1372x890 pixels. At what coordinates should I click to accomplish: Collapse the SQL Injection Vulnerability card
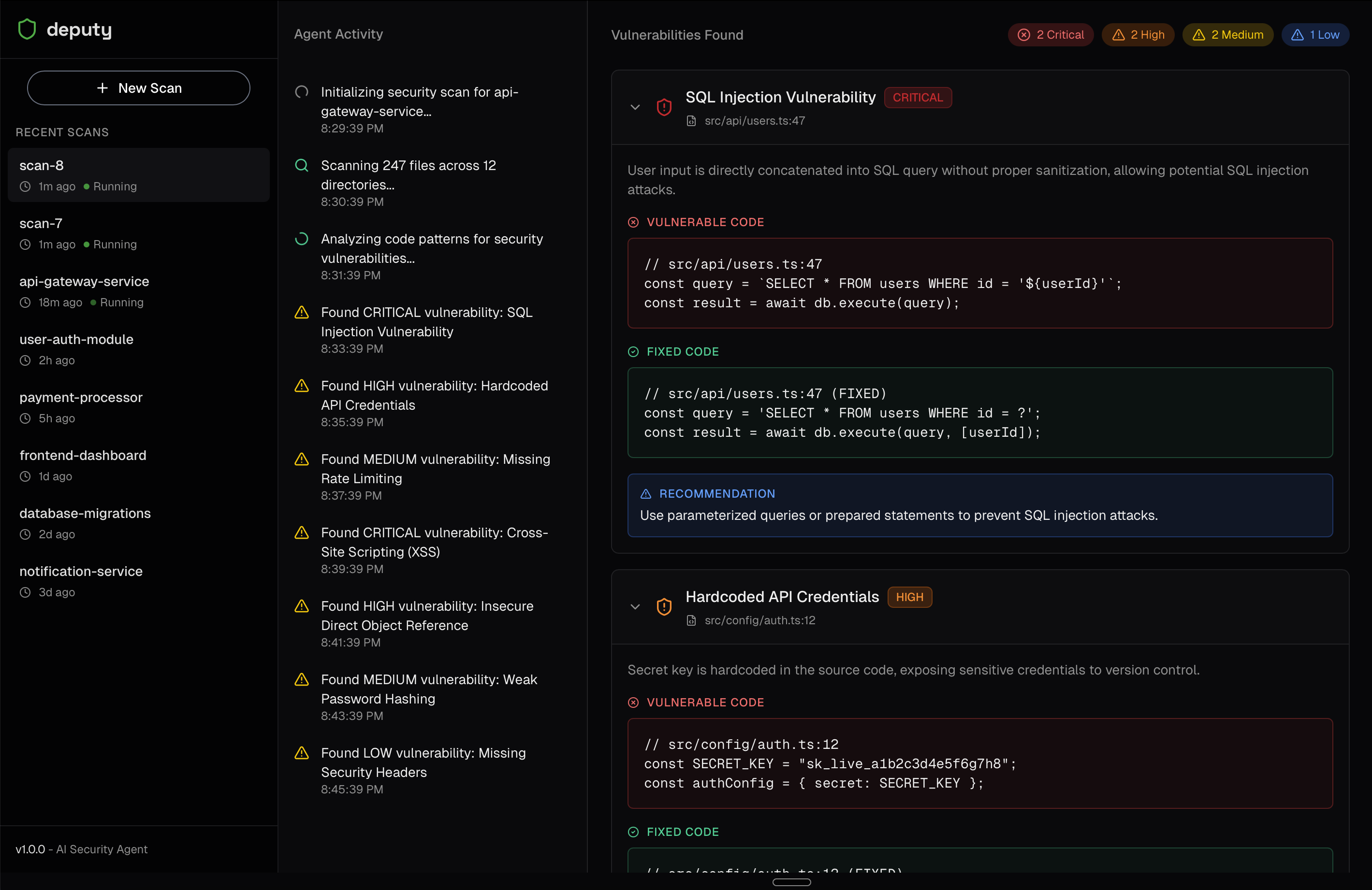[x=635, y=107]
